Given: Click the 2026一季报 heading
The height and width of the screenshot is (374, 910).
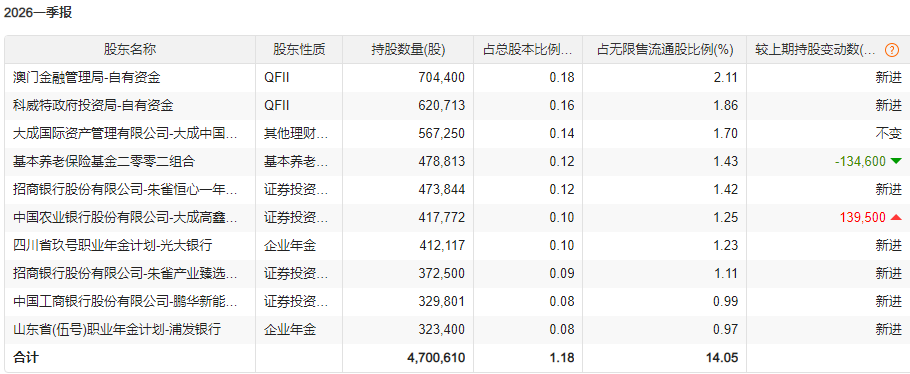Looking at the screenshot, I should [x=38, y=13].
